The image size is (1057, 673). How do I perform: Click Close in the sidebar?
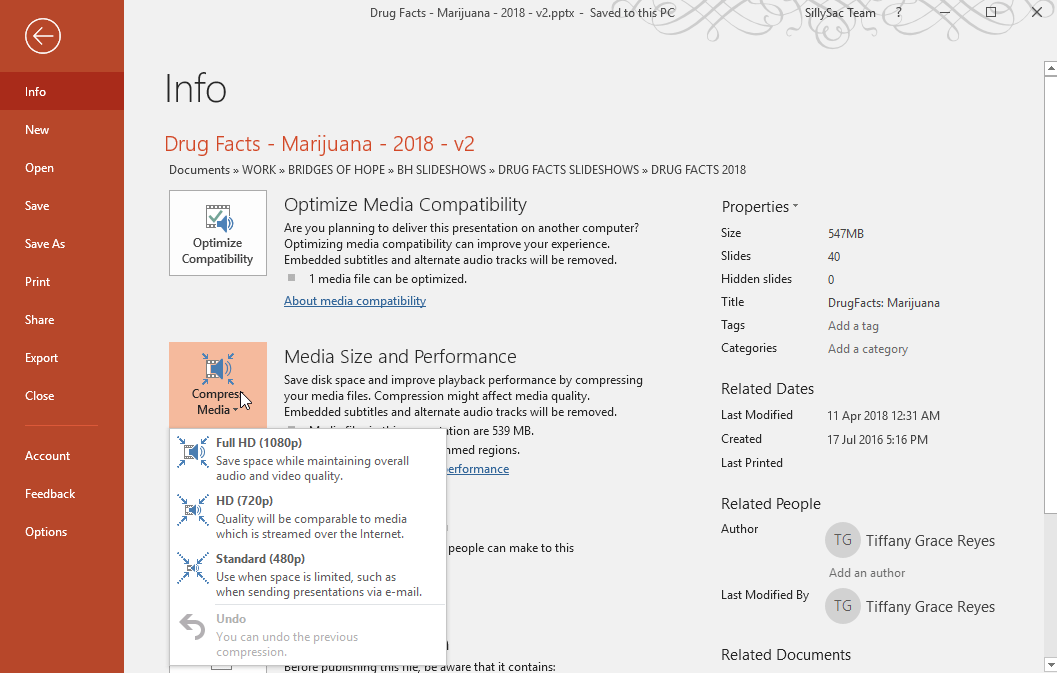(x=62, y=396)
